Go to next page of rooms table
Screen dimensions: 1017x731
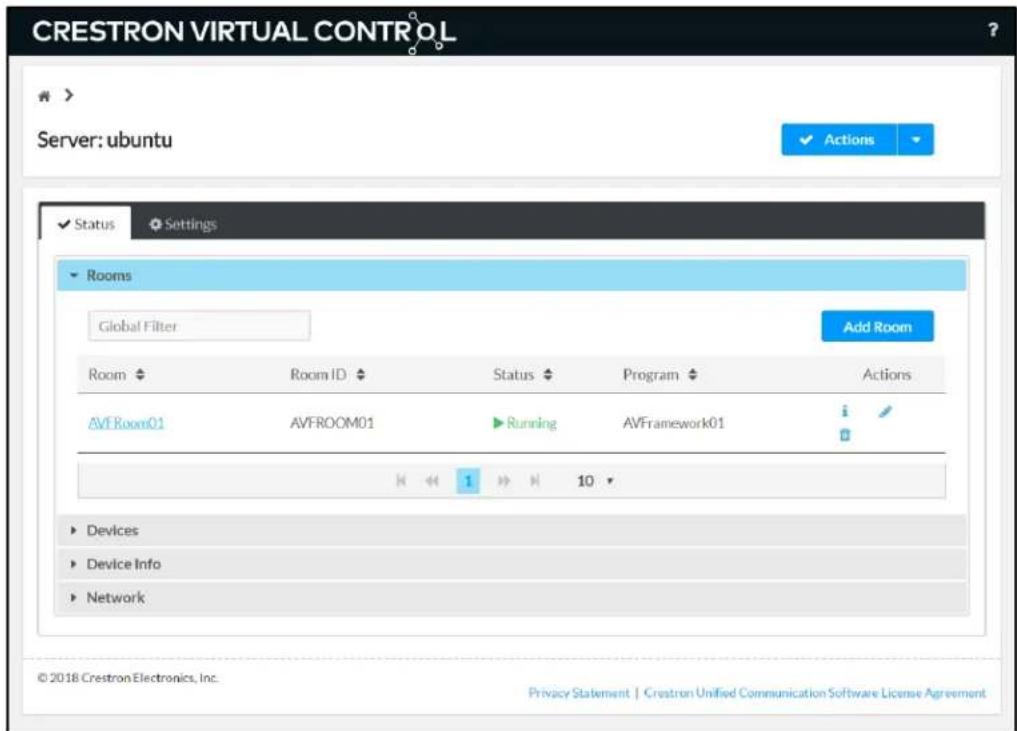503,481
